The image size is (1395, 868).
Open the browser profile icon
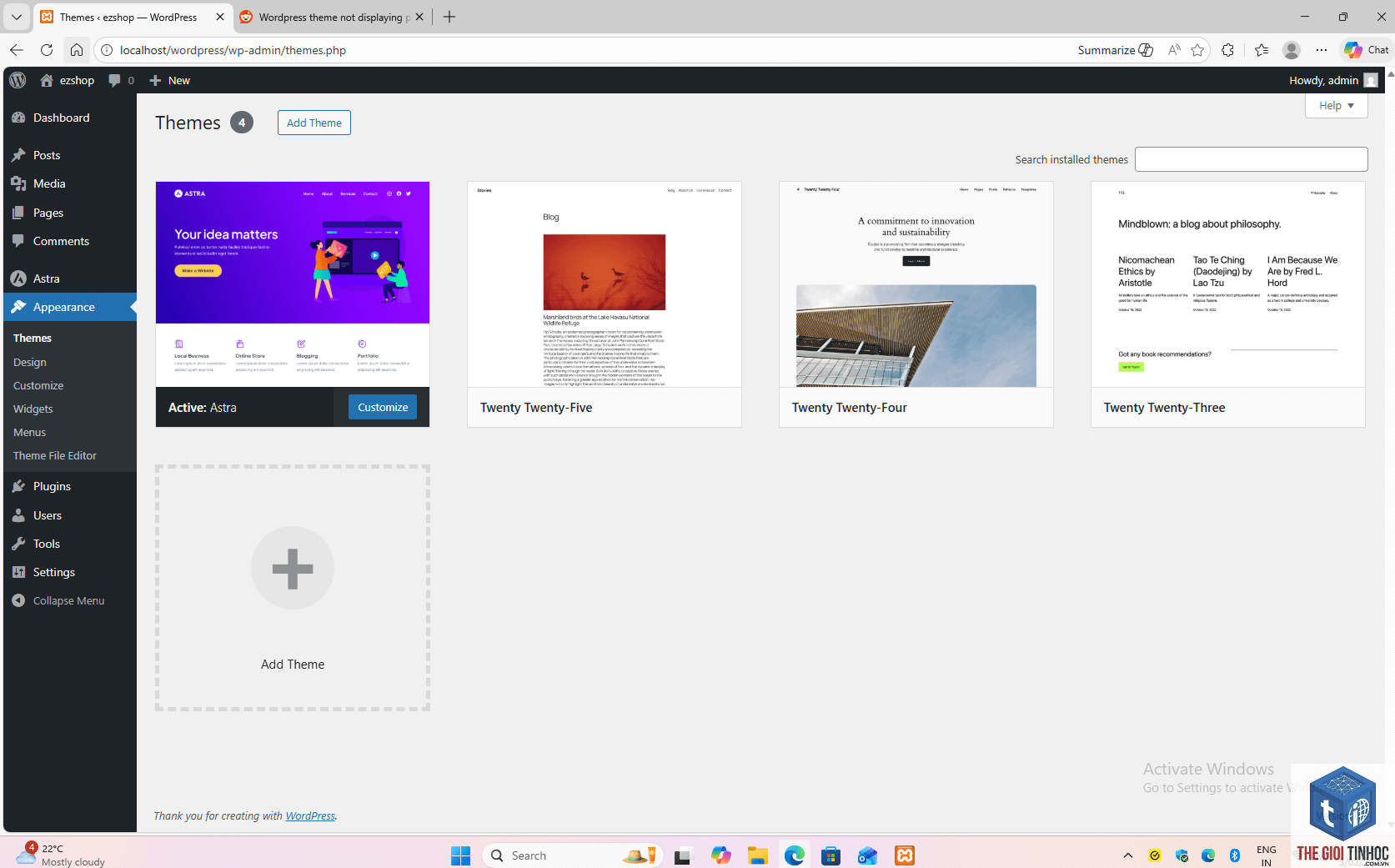pos(1292,50)
